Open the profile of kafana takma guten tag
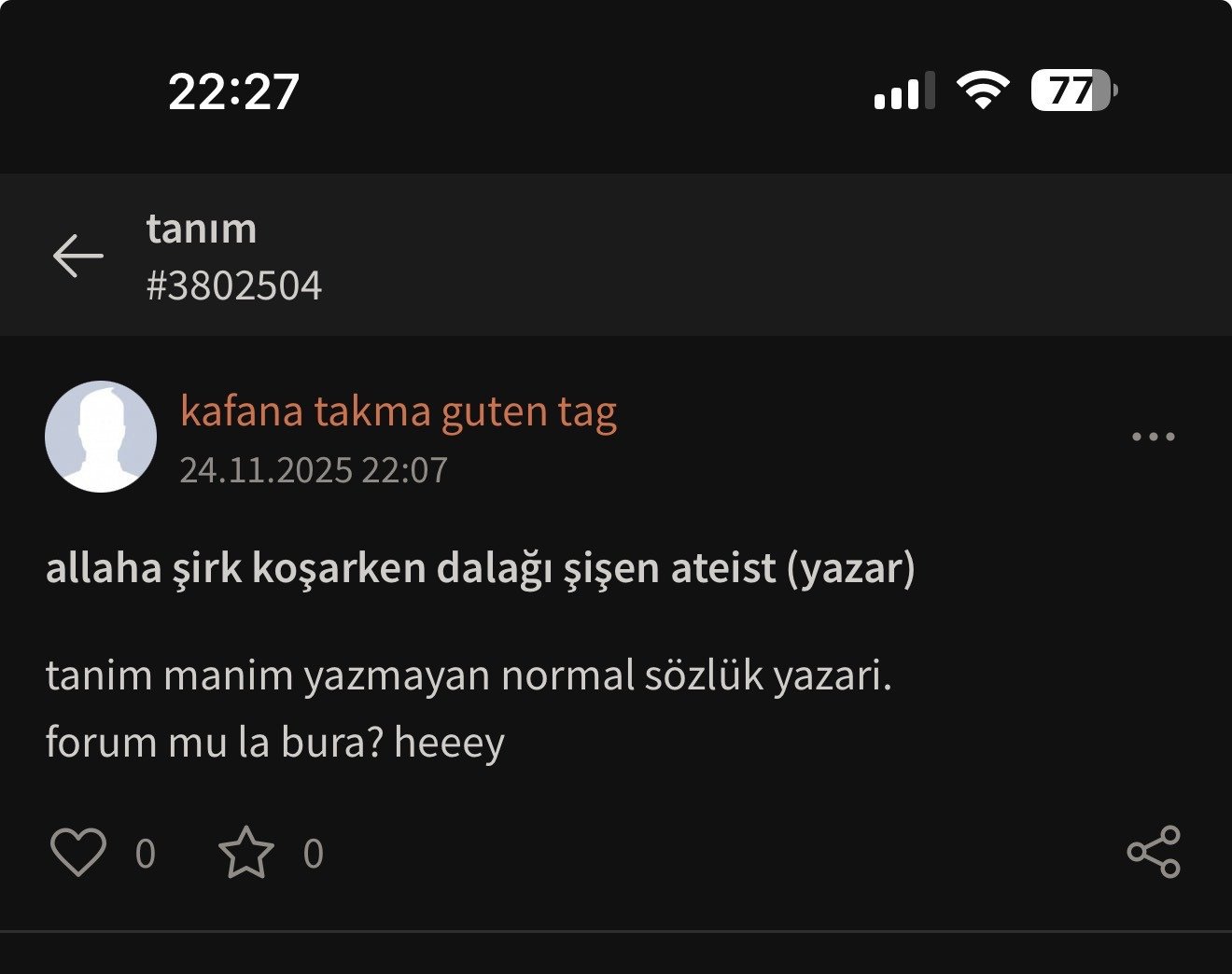This screenshot has width=1232, height=974. tap(399, 411)
